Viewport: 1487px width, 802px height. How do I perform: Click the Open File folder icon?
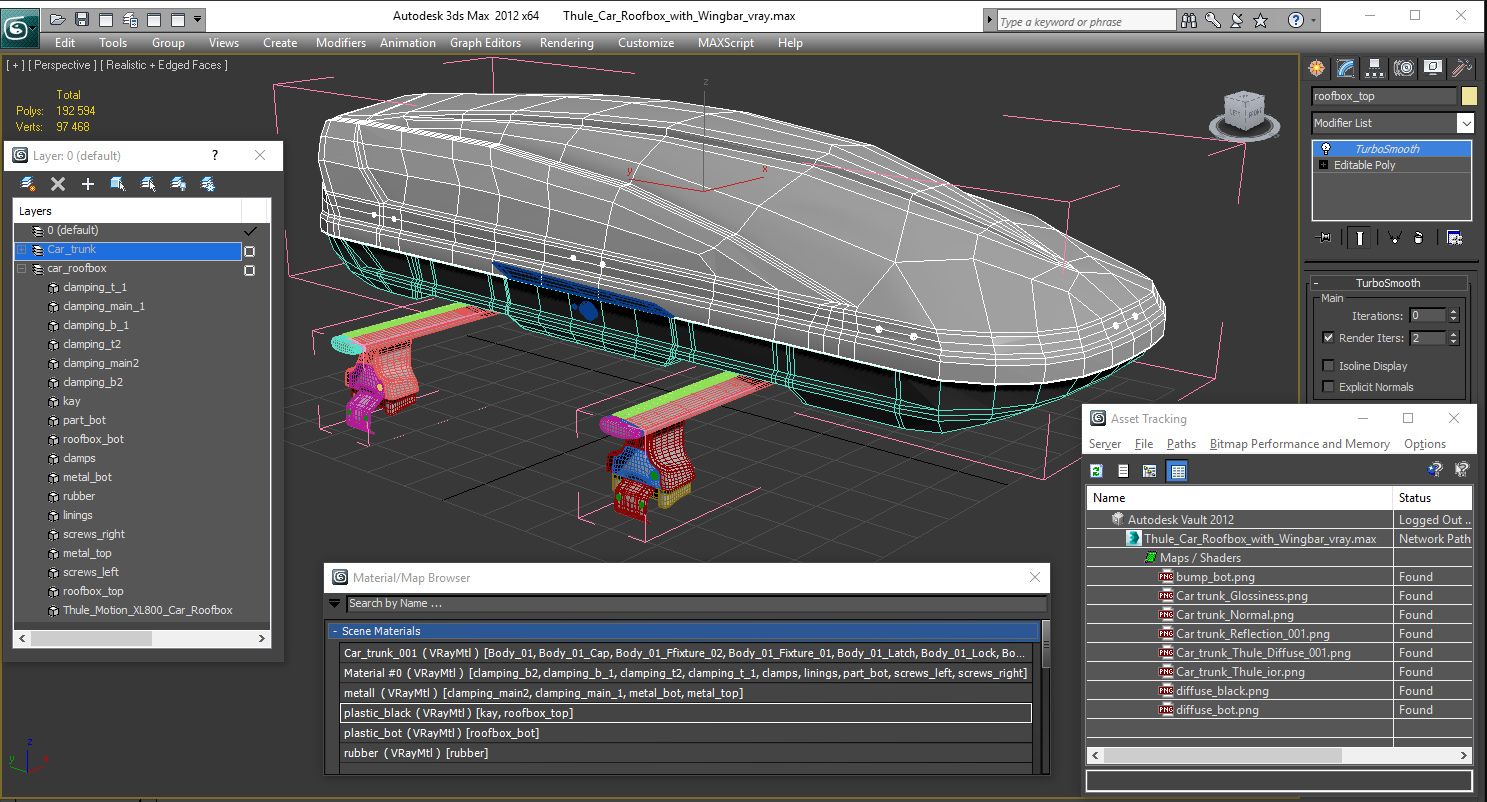coord(58,19)
